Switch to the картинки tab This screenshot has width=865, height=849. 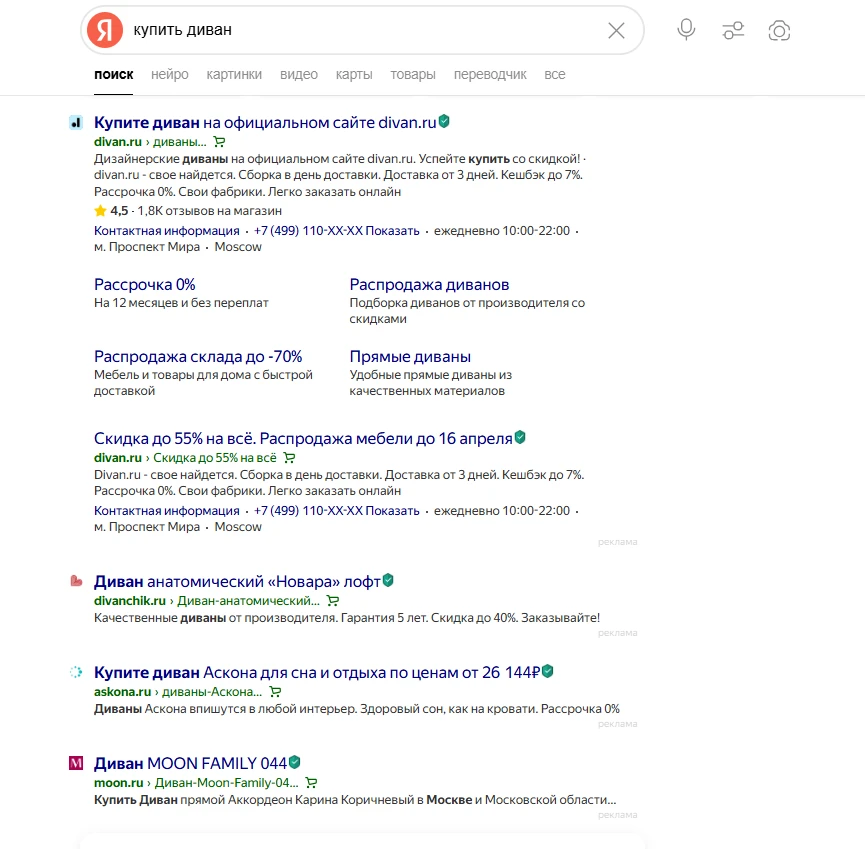tap(234, 74)
